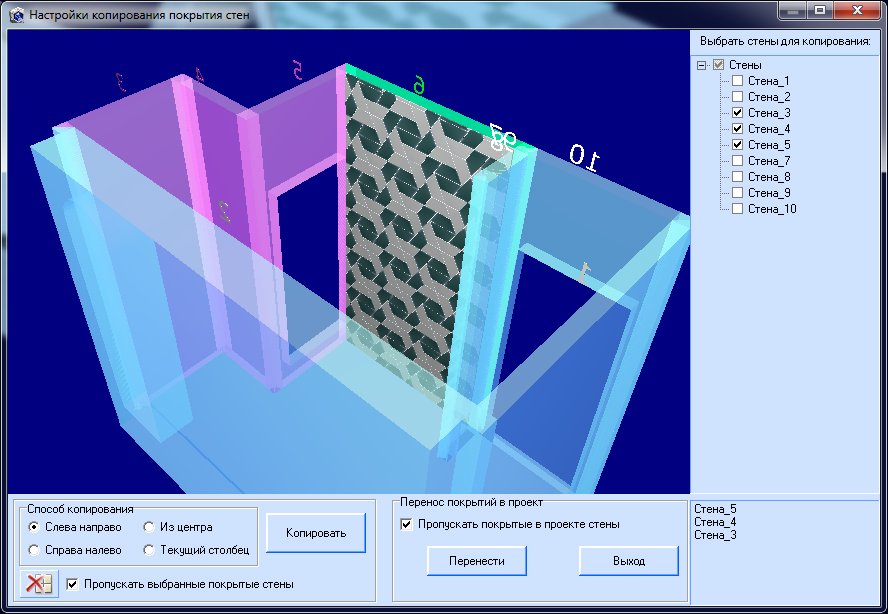Check the Стена_1 checkbox
The width and height of the screenshot is (888, 614).
[737, 81]
